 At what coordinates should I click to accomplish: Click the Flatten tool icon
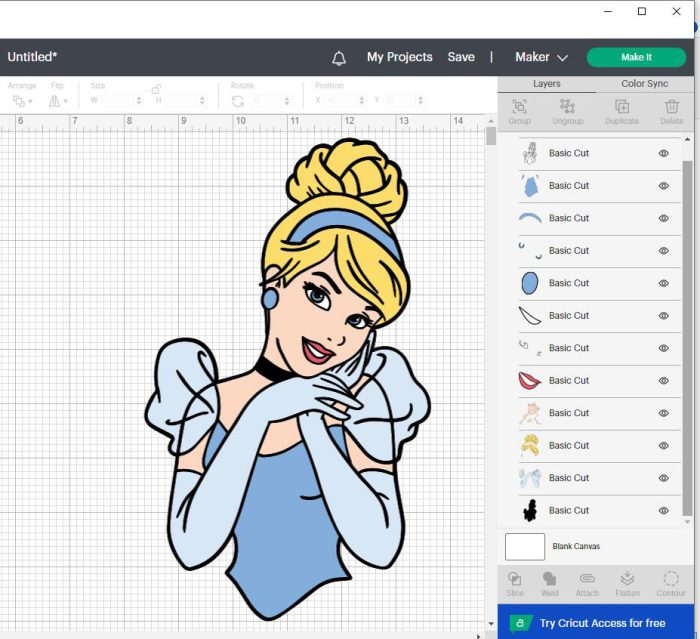point(627,579)
